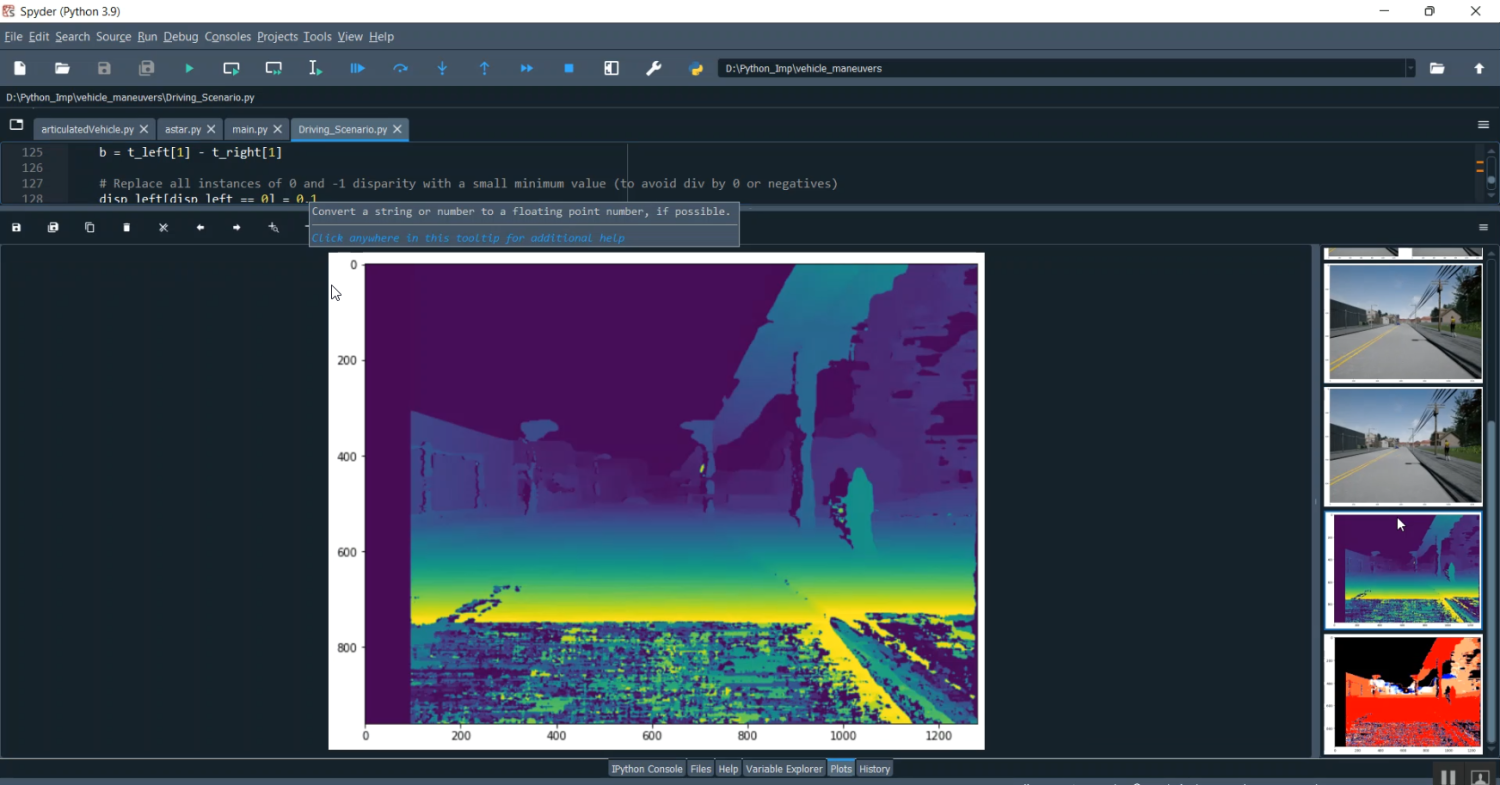
Task: Maximize the current pane icon
Action: pos(611,68)
